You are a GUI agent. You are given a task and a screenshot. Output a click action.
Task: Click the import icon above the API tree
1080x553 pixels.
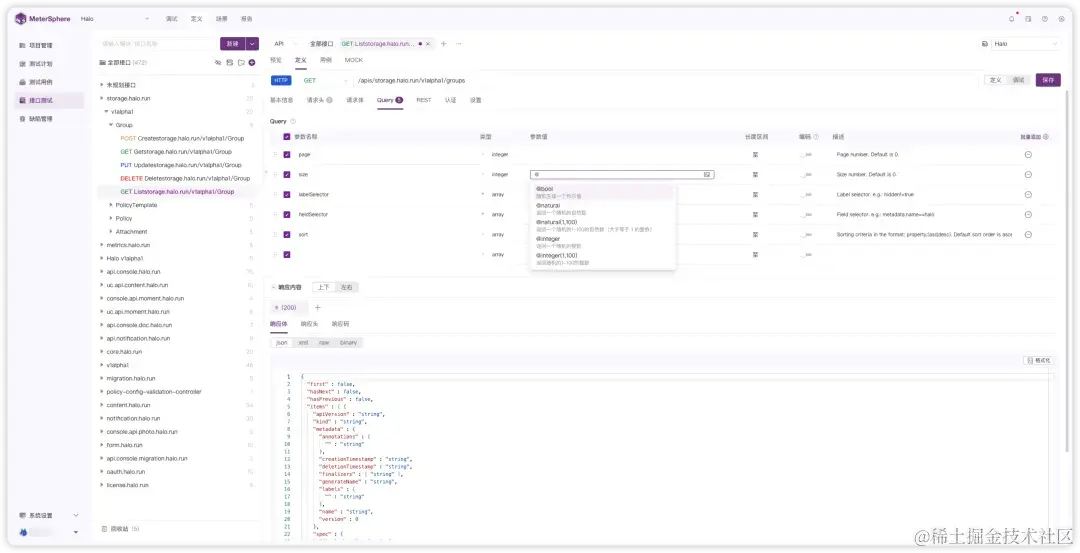pos(229,63)
